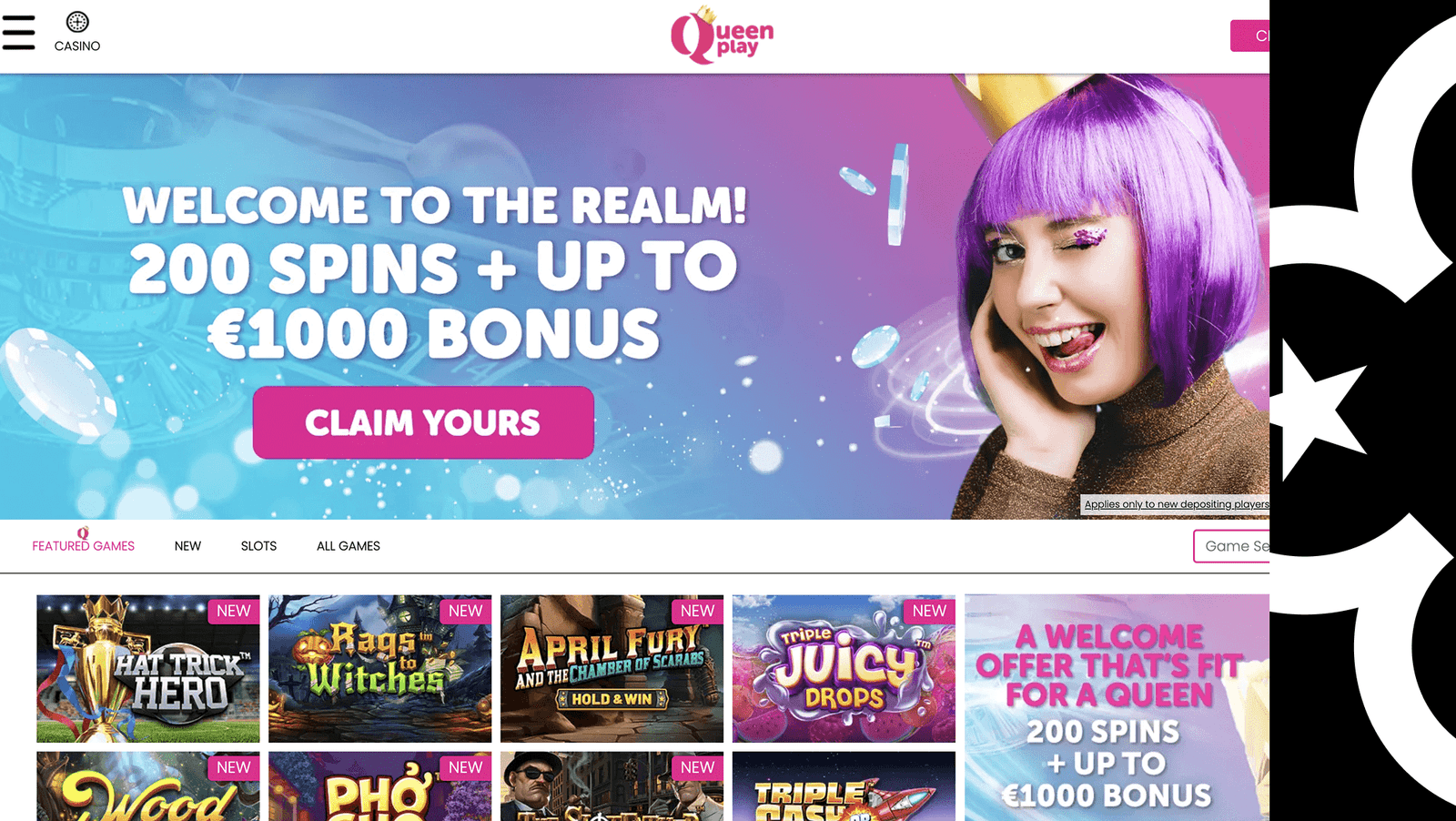
Task: Open the Hat Trick Hero game
Action: [x=148, y=669]
